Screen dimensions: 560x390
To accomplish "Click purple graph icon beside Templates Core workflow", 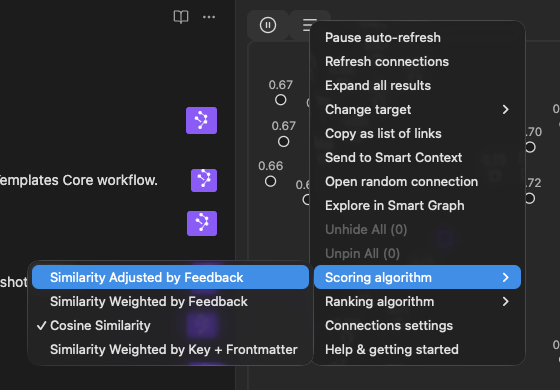I will pyautogui.click(x=204, y=180).
